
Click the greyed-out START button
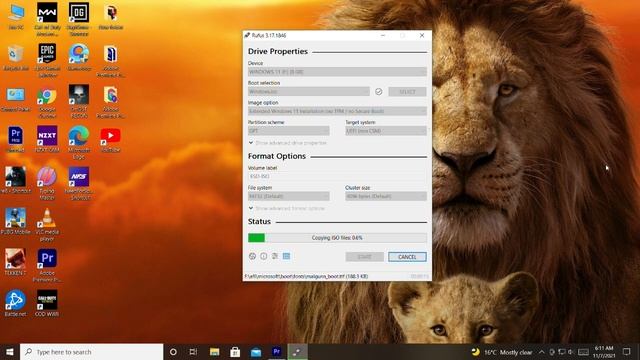coord(364,257)
